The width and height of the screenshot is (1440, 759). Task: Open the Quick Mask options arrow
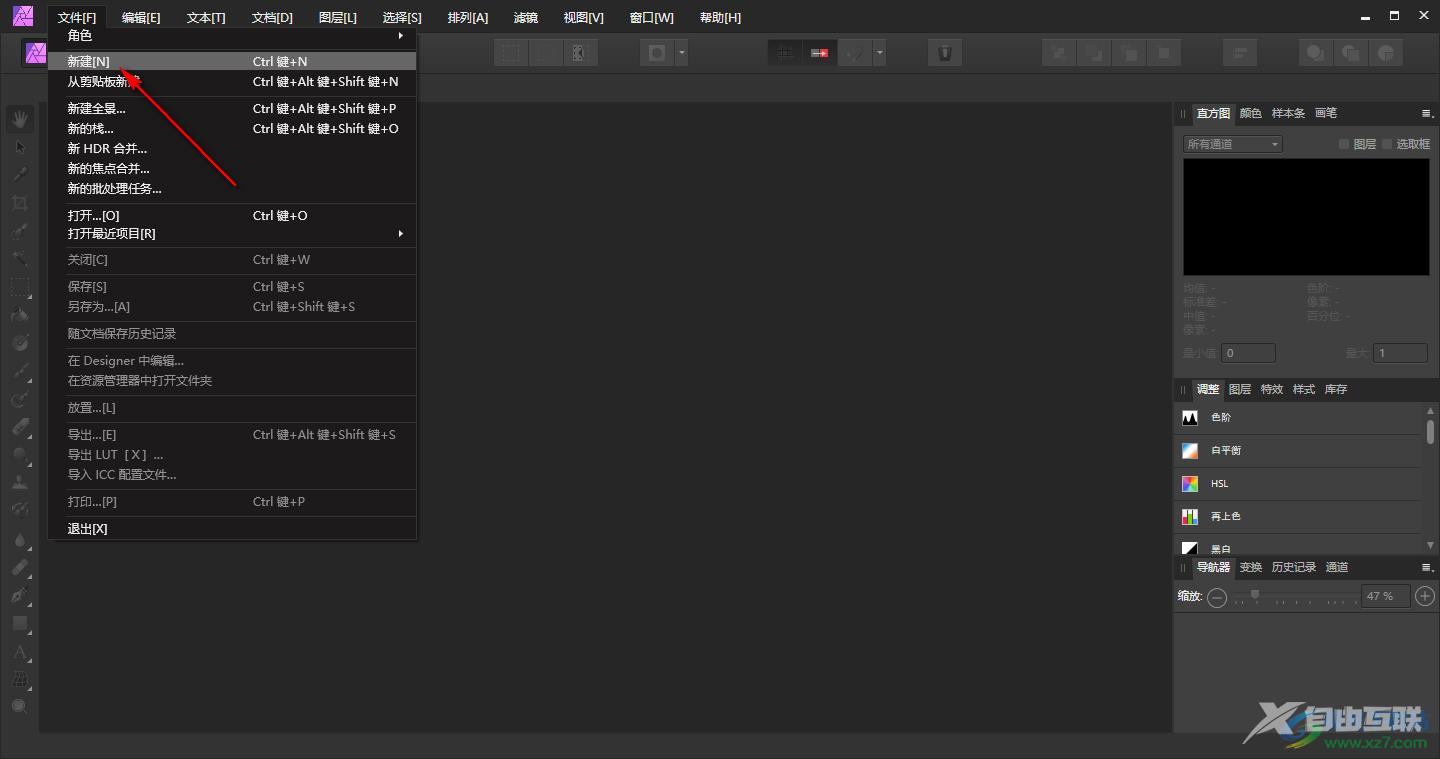click(x=681, y=53)
